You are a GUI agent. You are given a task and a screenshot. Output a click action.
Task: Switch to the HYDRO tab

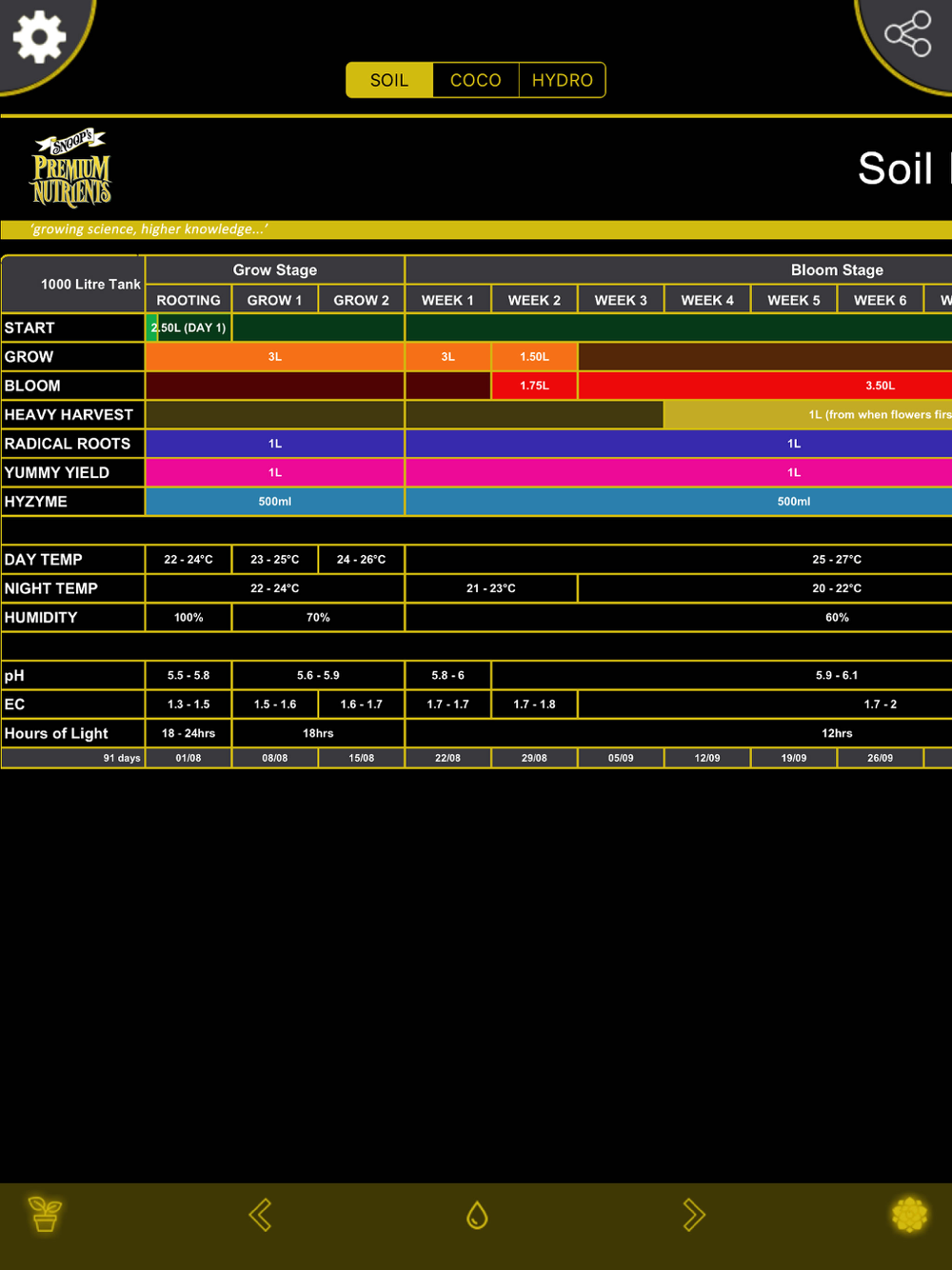(x=563, y=80)
